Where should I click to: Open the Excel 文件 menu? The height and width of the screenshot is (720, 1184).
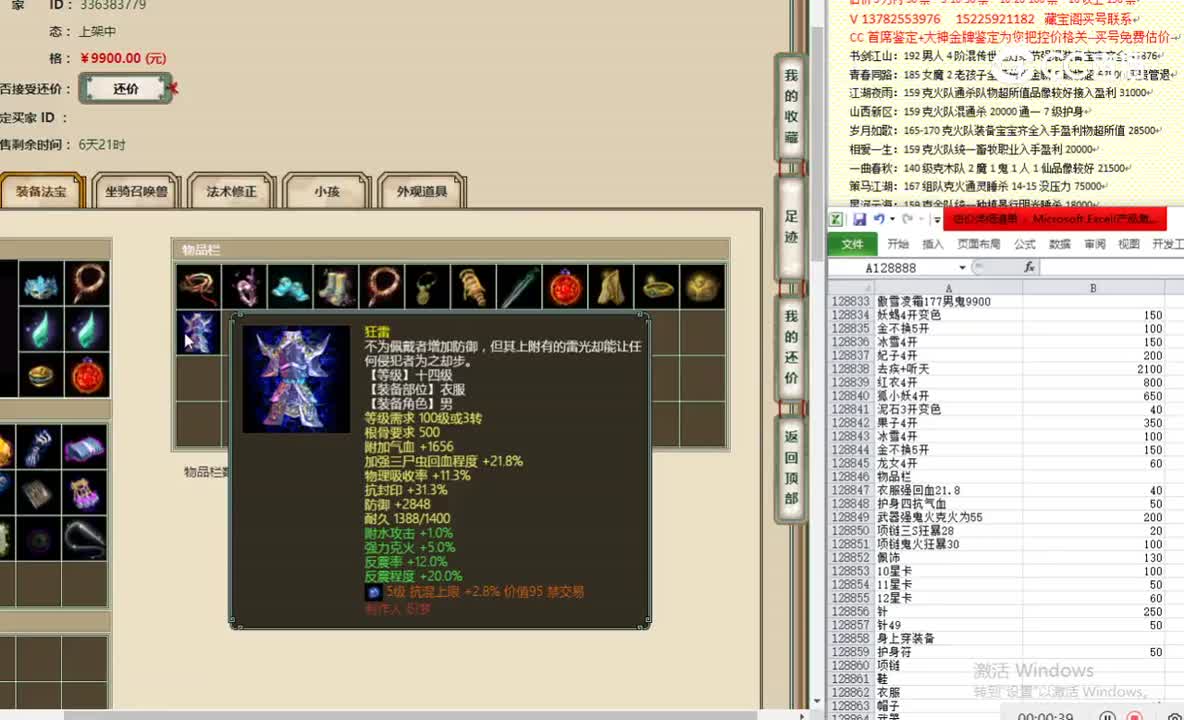pyautogui.click(x=853, y=245)
